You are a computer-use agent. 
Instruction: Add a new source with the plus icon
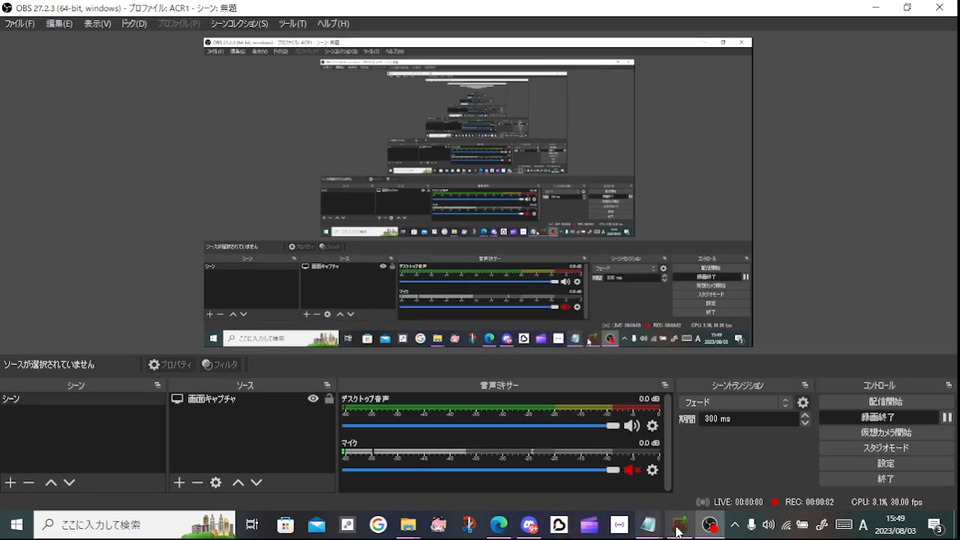179,482
